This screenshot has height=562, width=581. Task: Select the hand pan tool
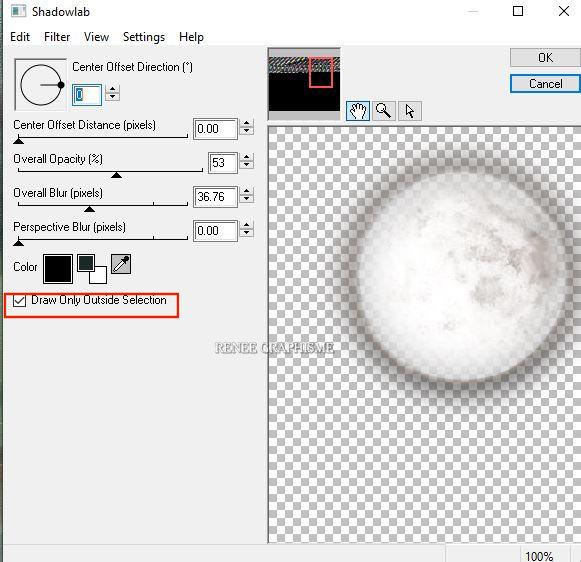pos(358,111)
